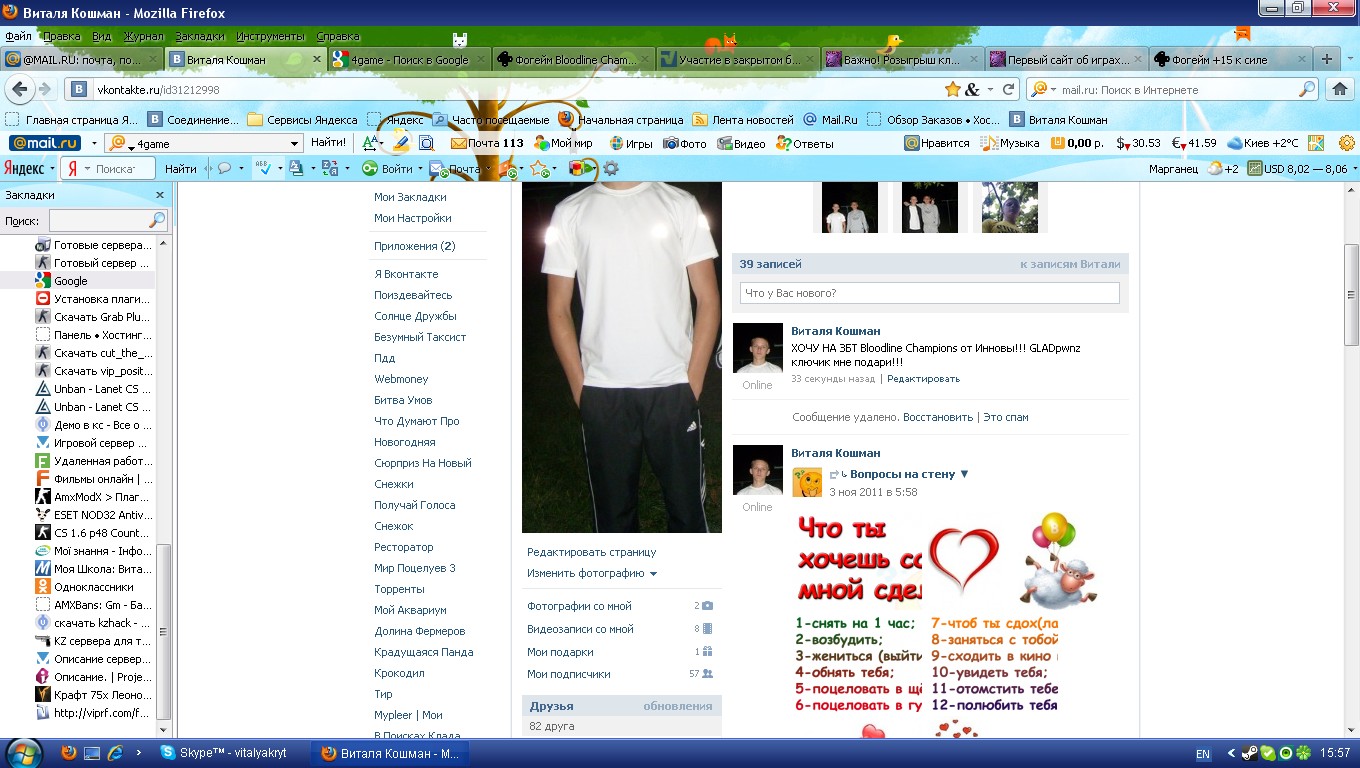Viewport: 1360px width, 768px height.
Task: Switch to the 4game - Поиск в Google tab
Action: coord(409,60)
